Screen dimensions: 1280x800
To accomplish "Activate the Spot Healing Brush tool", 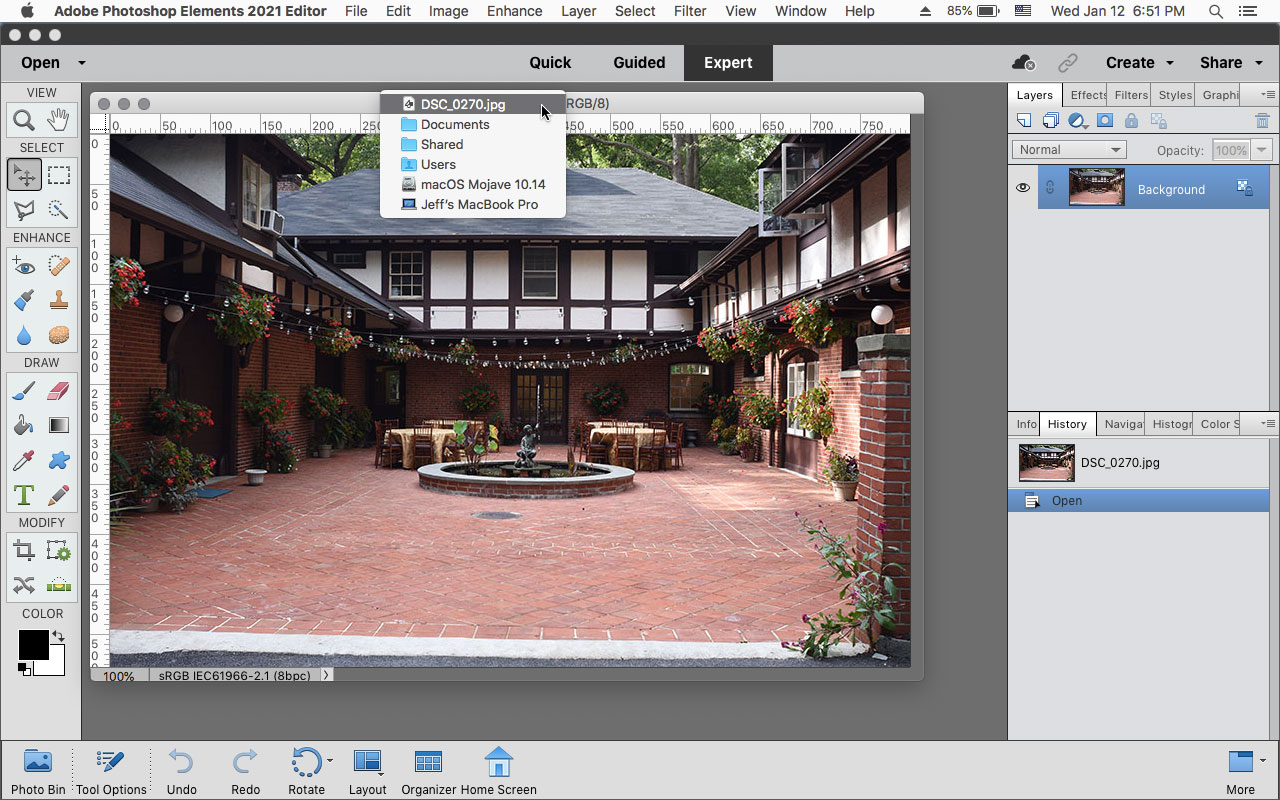I will pos(58,265).
